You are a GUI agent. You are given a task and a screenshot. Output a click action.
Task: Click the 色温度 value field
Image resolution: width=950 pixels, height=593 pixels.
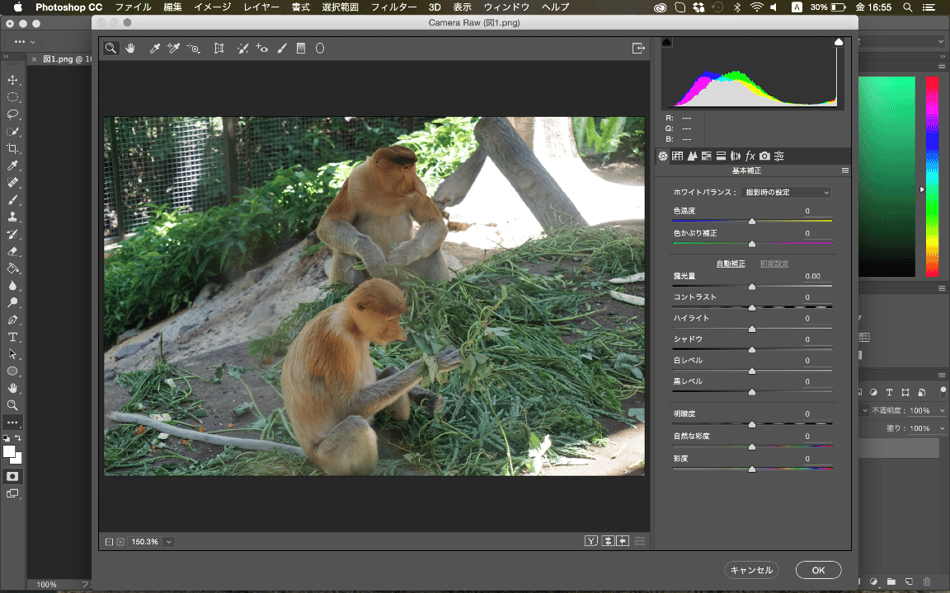click(x=808, y=211)
